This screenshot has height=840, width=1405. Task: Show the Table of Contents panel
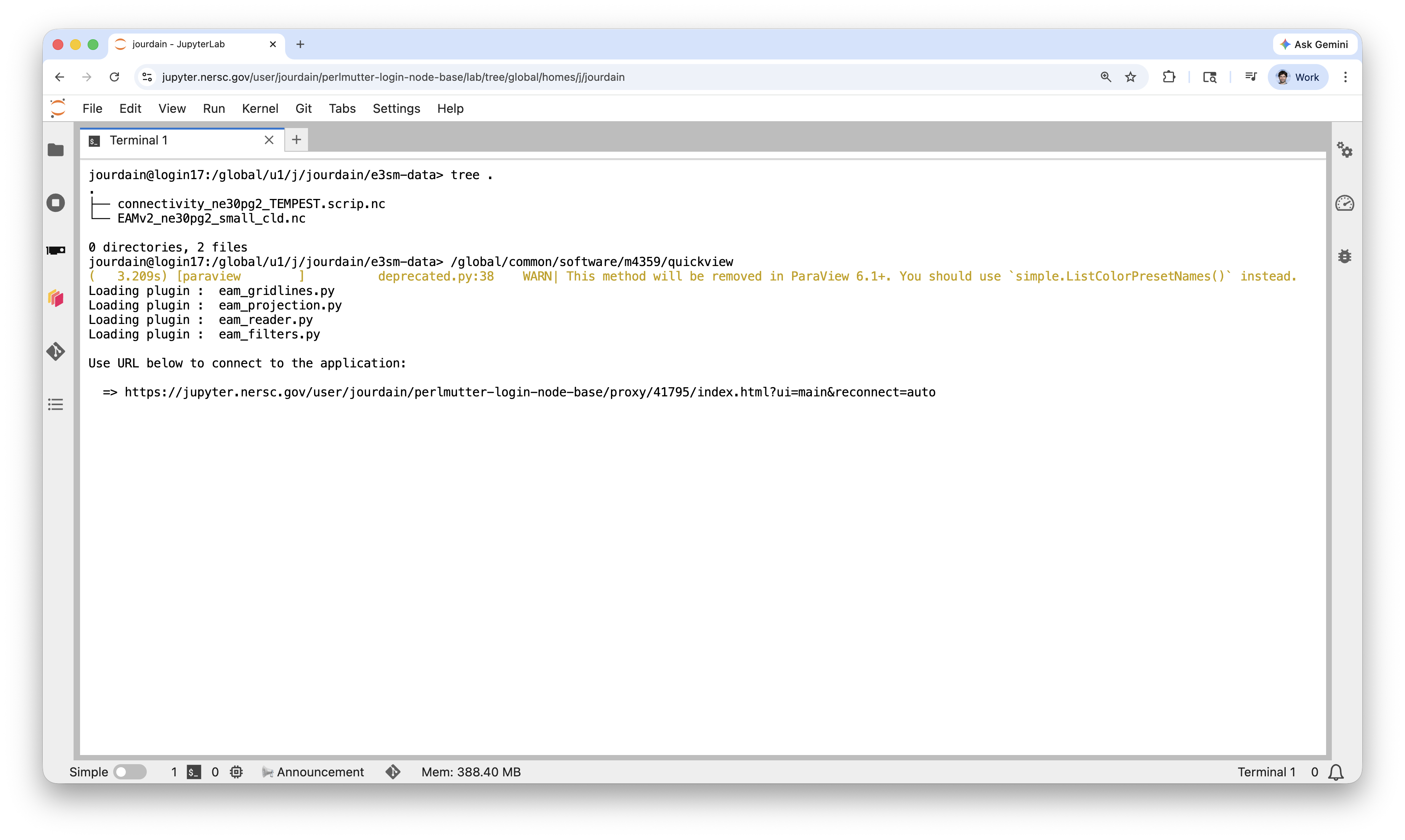(x=56, y=405)
